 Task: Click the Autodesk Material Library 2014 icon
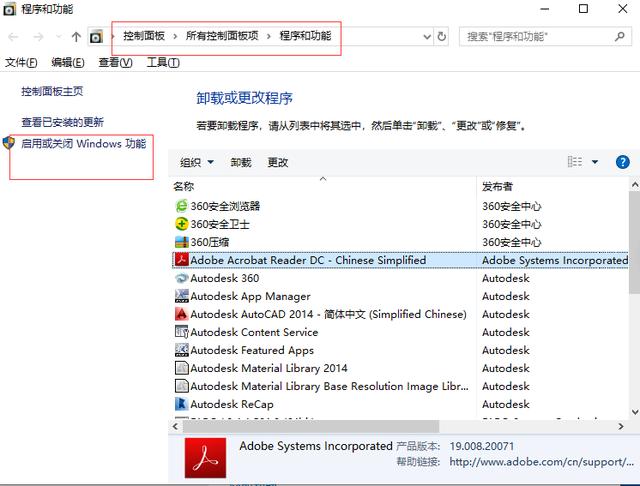[x=181, y=368]
